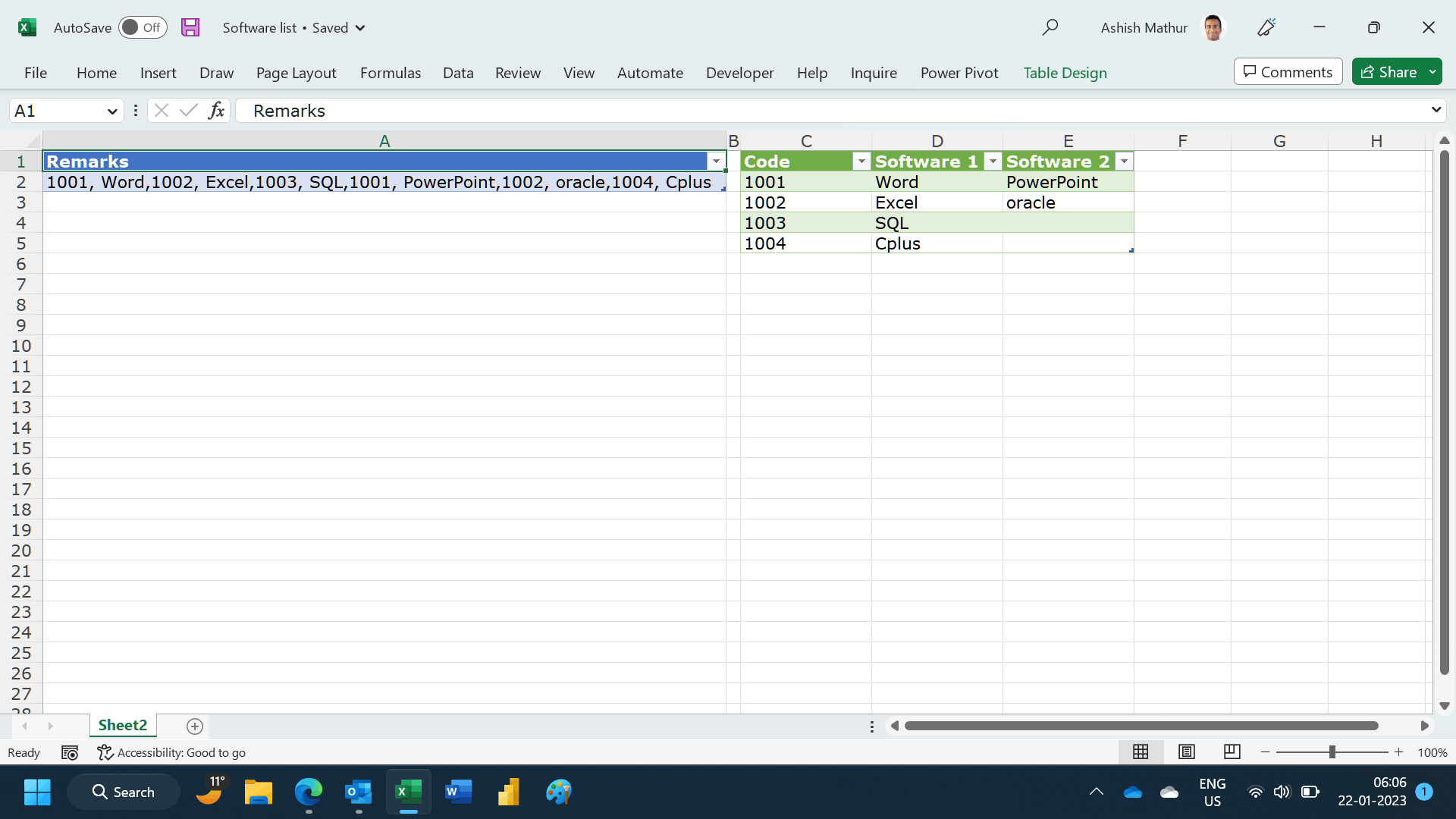
Task: Toggle AutoSave switch on
Action: [x=143, y=27]
